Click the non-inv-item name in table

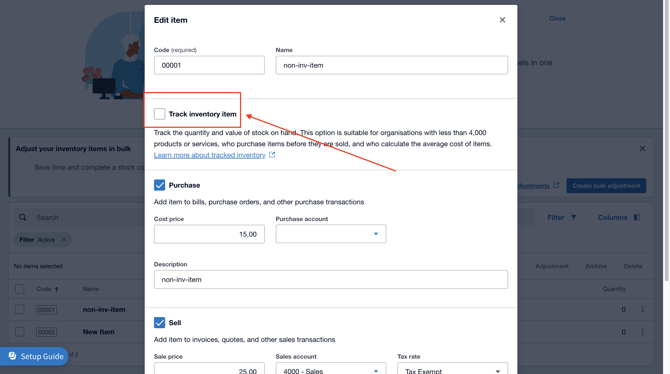pos(104,309)
